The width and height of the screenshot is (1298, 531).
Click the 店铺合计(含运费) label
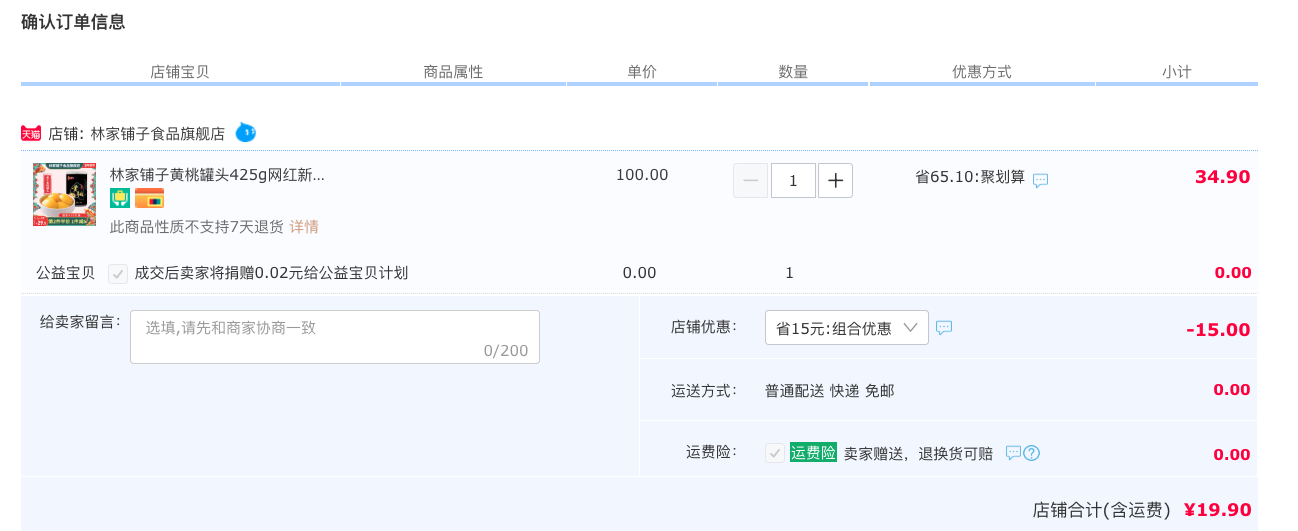click(1101, 510)
